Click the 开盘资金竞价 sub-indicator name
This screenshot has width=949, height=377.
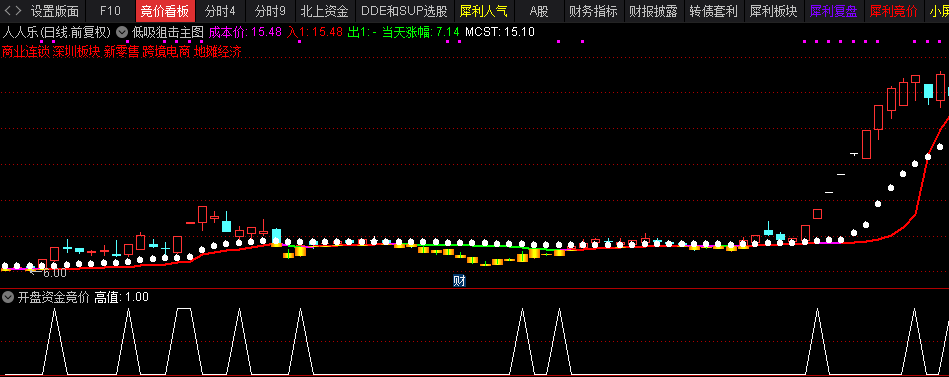pos(53,297)
